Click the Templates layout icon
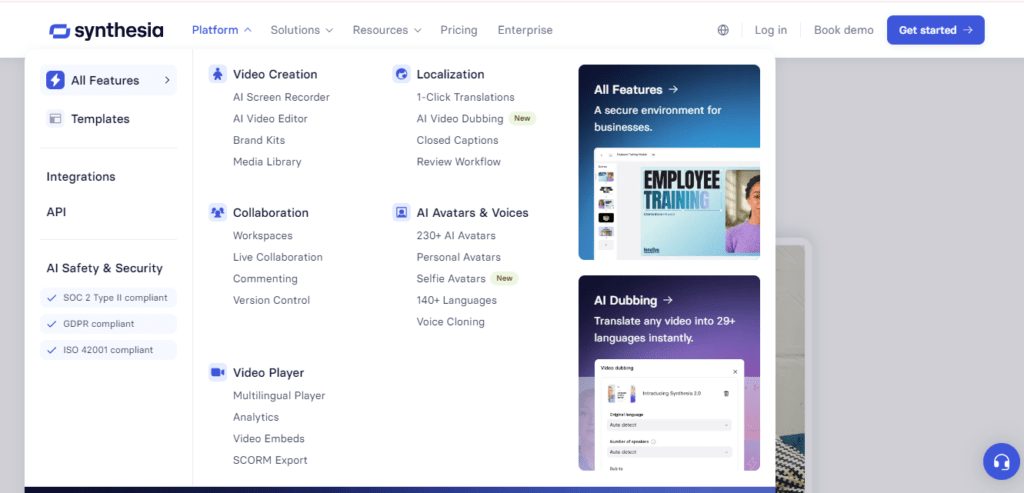The height and width of the screenshot is (493, 1024). 56,119
